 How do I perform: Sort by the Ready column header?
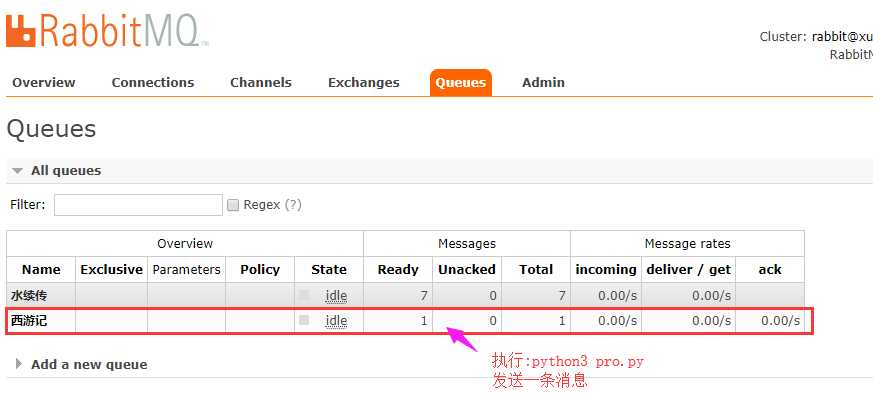point(398,269)
